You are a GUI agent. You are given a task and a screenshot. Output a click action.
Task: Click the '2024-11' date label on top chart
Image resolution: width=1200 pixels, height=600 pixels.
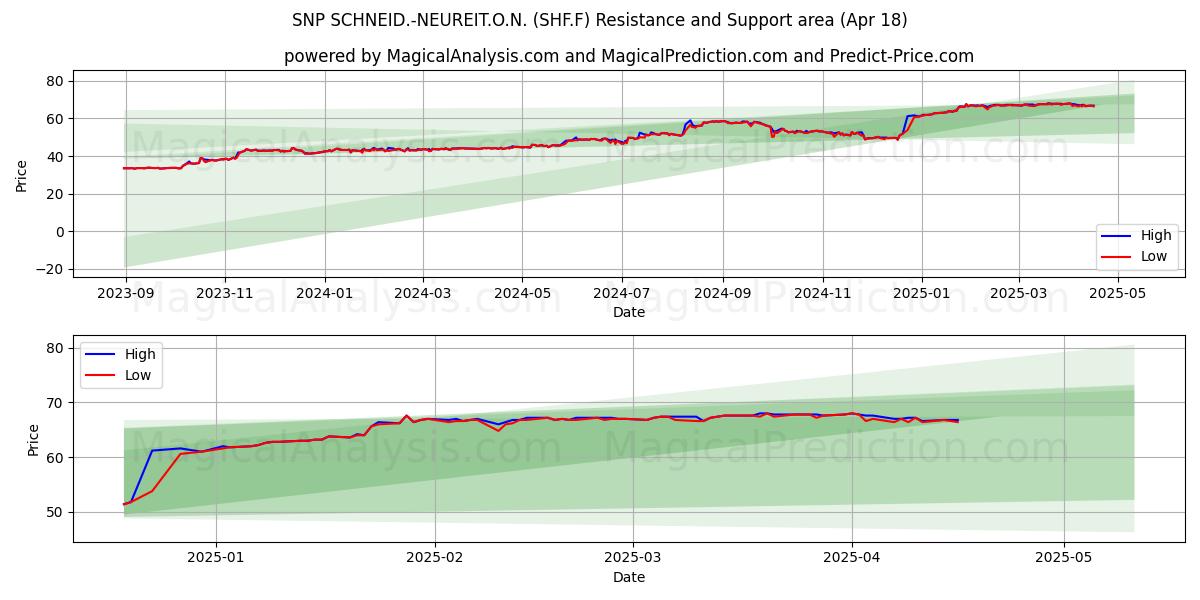pyautogui.click(x=823, y=294)
